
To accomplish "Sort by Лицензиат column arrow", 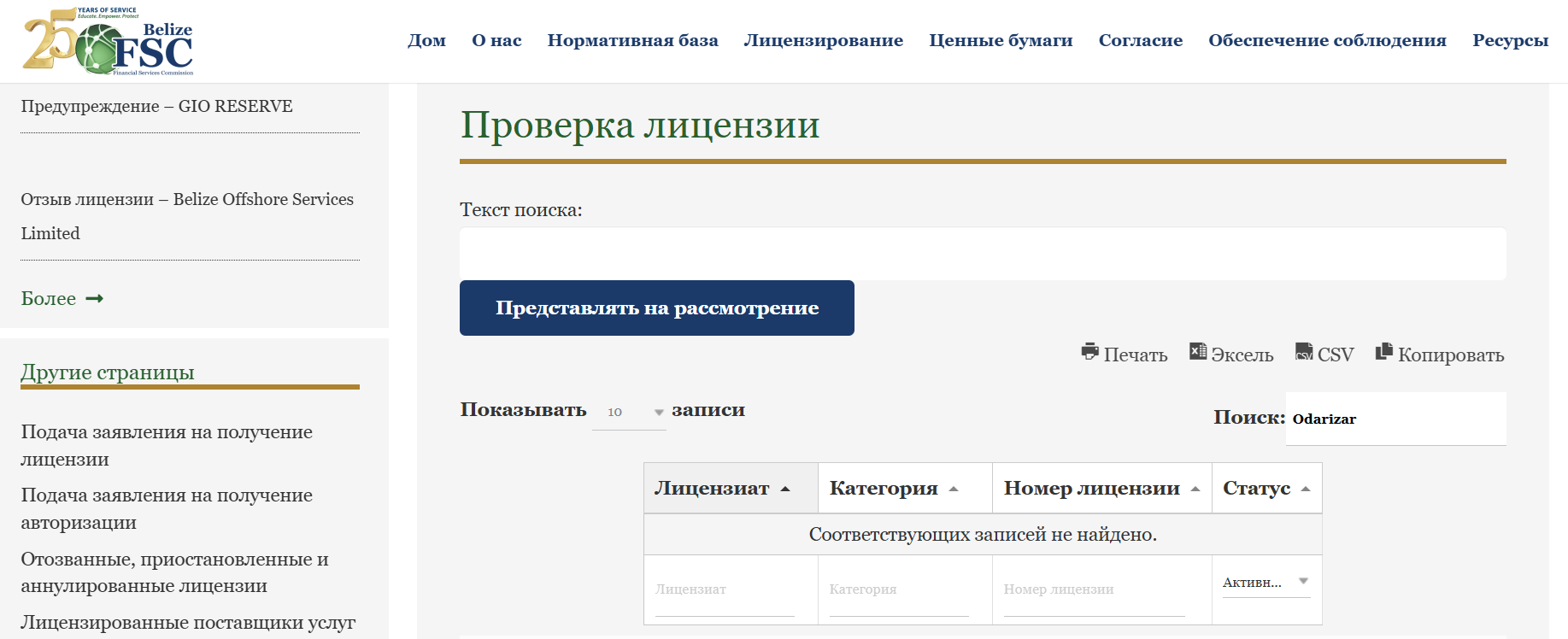I will click(785, 490).
